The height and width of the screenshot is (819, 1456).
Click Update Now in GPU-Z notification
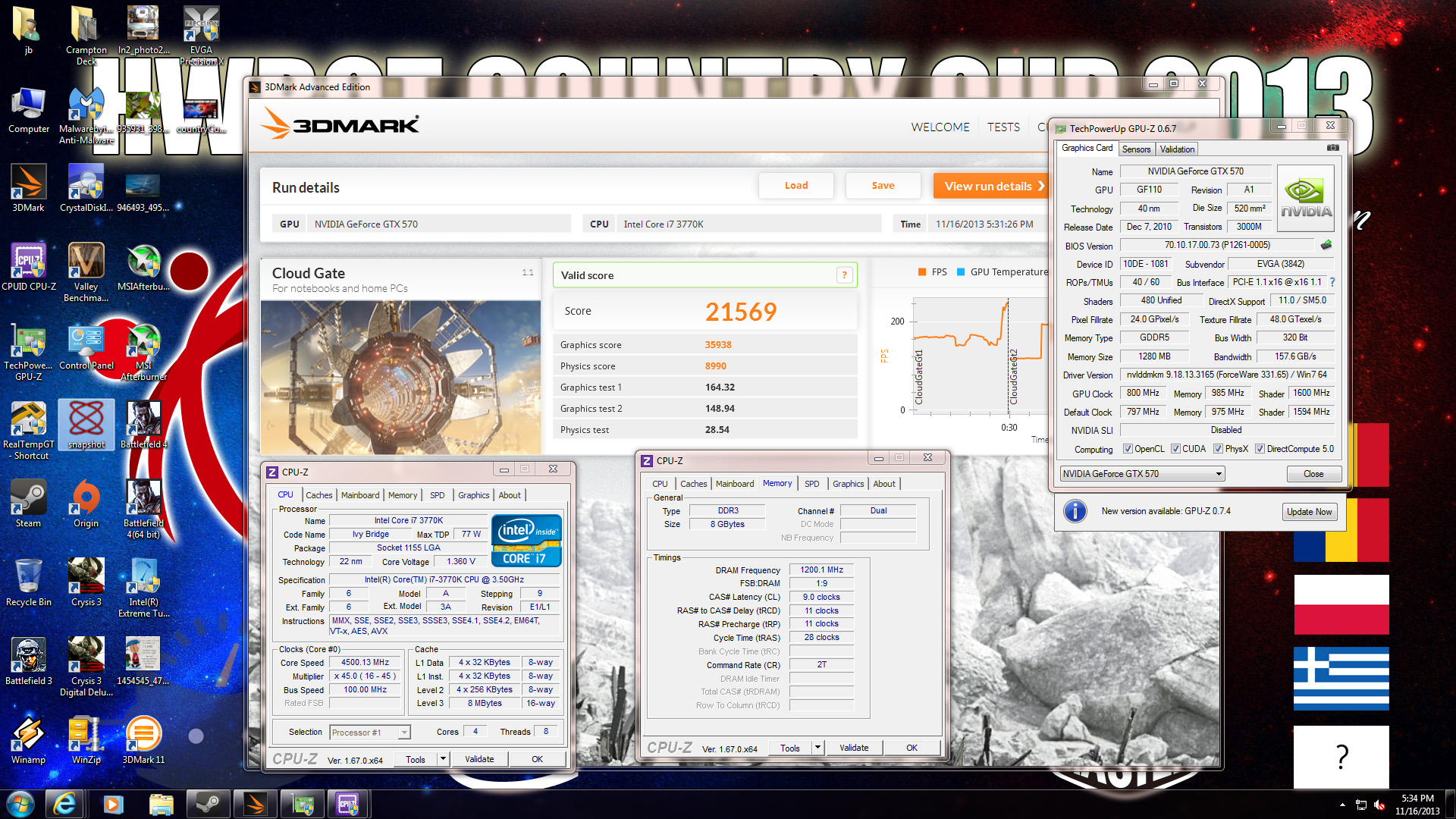[1309, 512]
